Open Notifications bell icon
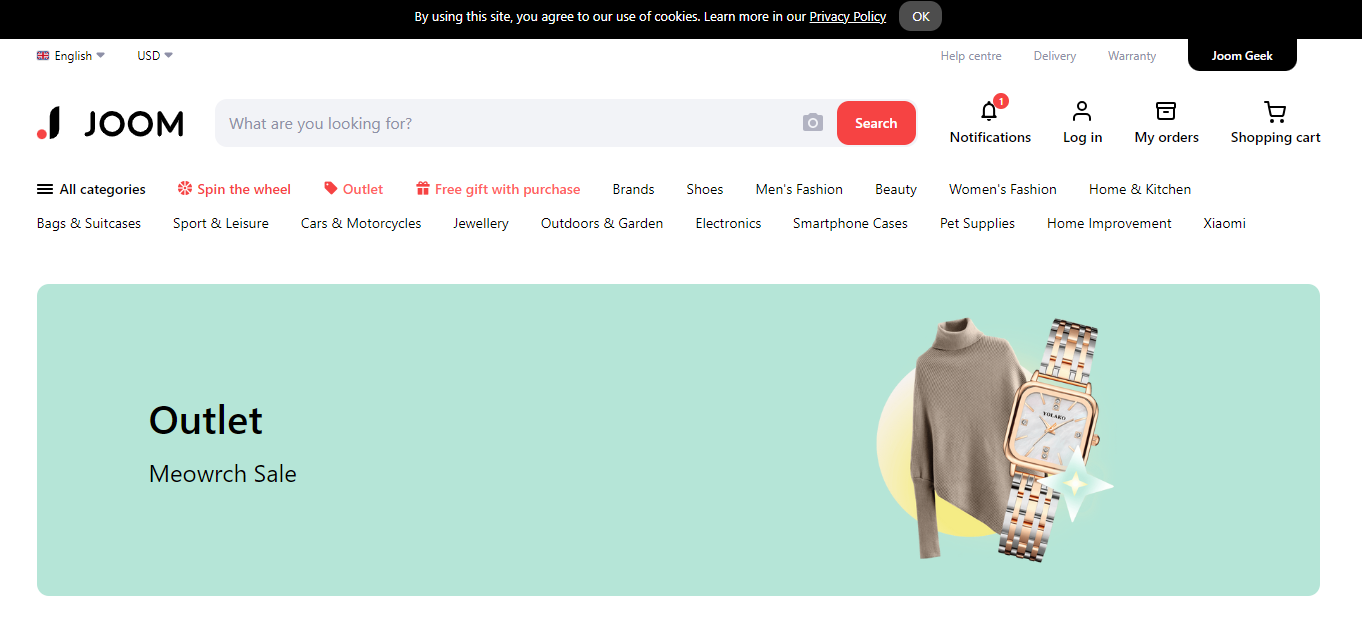Viewport: 1362px width, 623px height. coord(989,111)
